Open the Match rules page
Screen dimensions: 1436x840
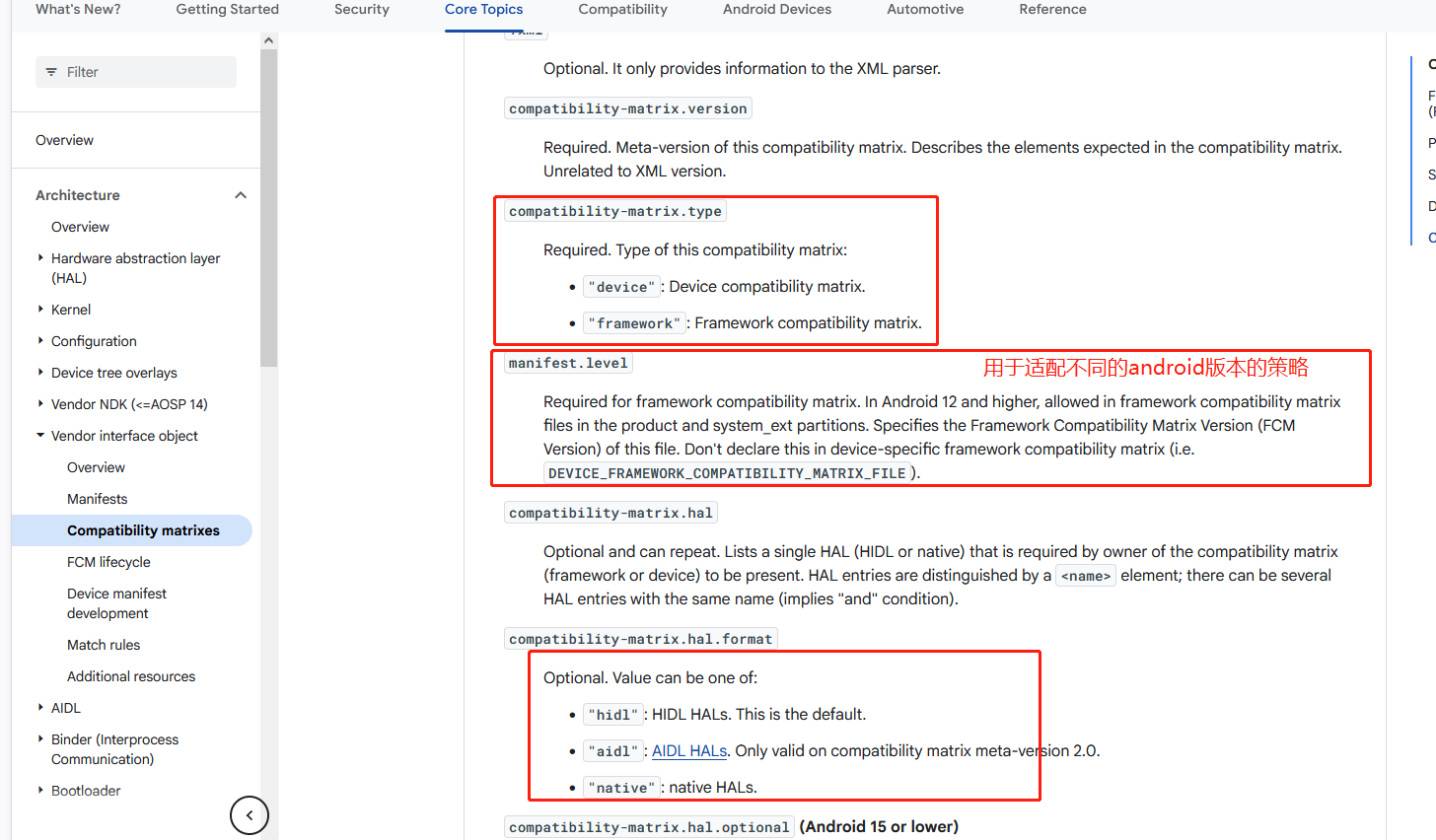104,645
